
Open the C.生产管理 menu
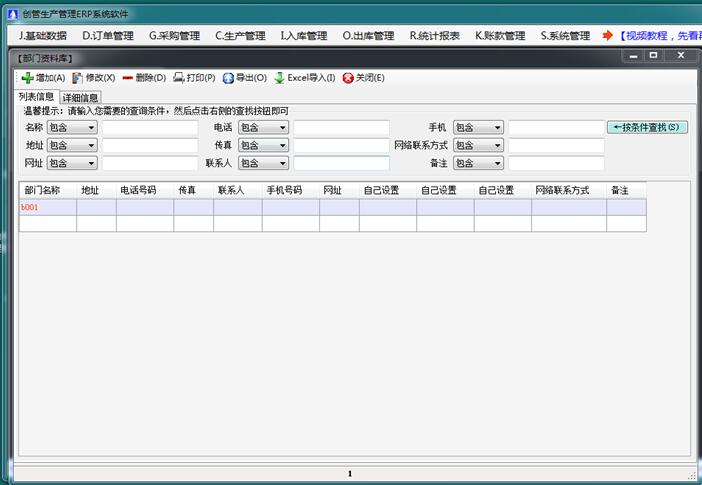240,36
